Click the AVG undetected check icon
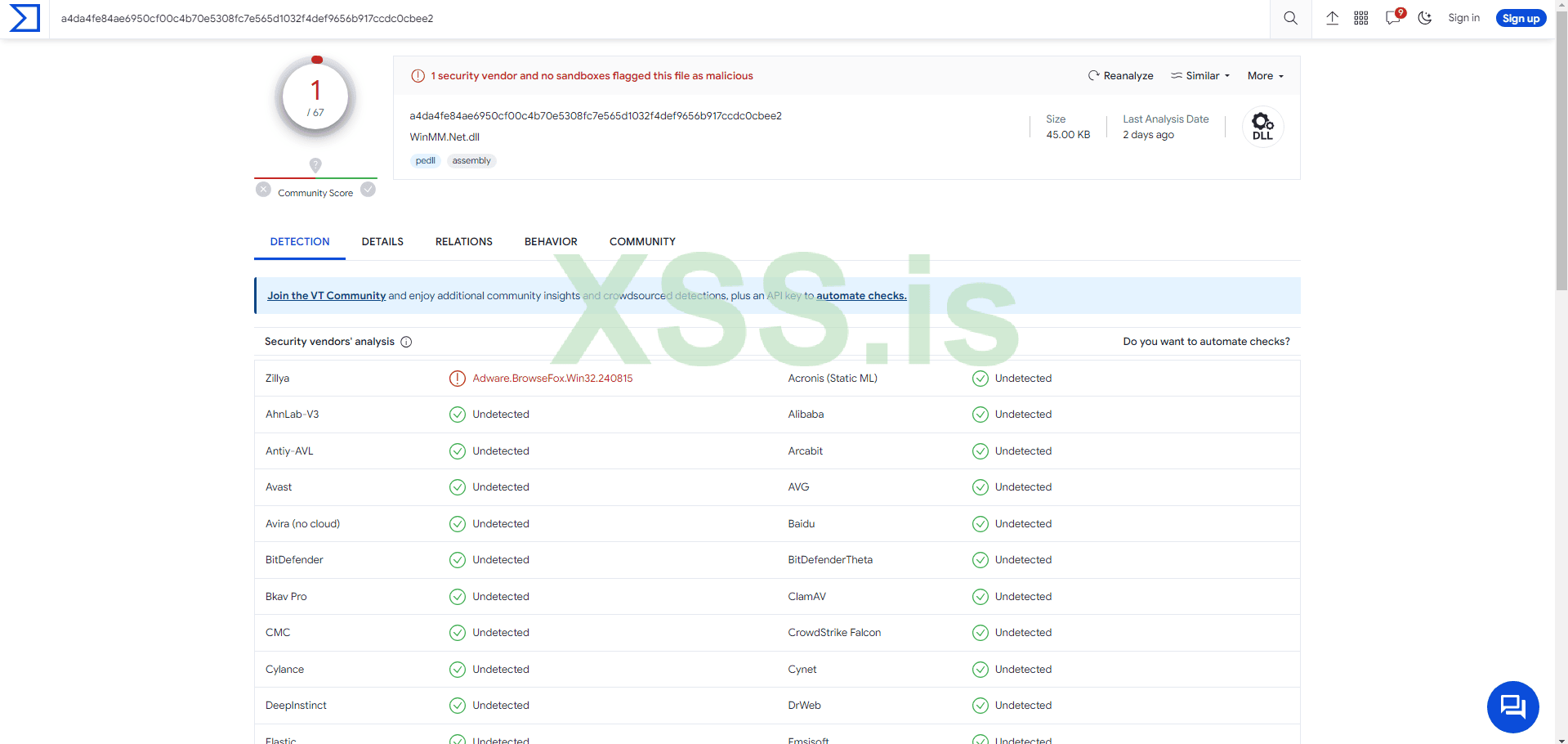The width and height of the screenshot is (1568, 744). tap(981, 487)
